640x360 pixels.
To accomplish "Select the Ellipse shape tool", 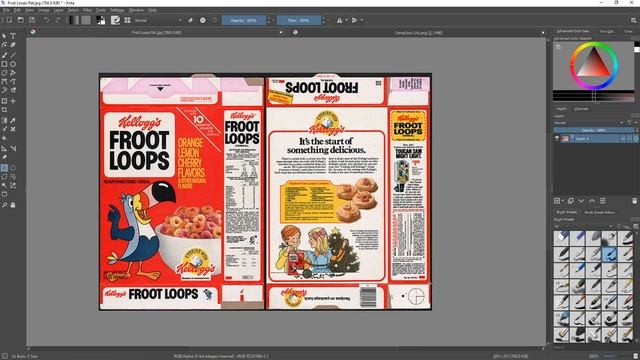I will tap(13, 64).
